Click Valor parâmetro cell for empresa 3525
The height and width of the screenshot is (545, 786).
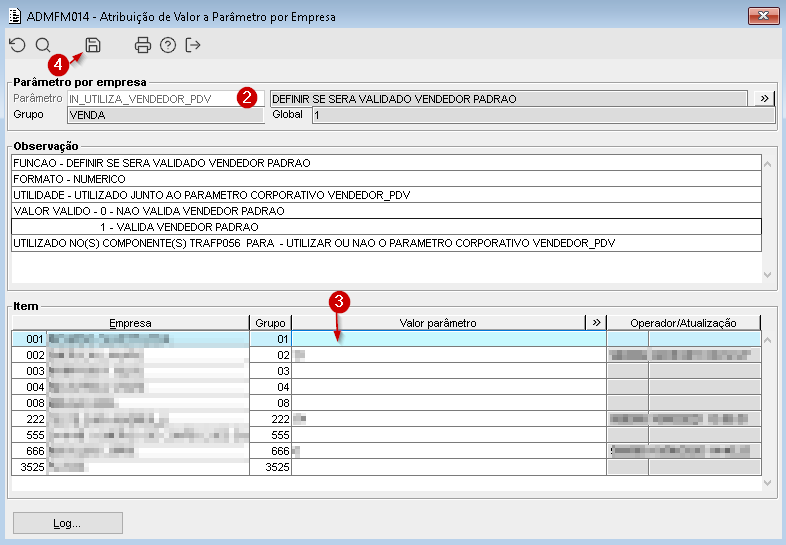click(449, 467)
